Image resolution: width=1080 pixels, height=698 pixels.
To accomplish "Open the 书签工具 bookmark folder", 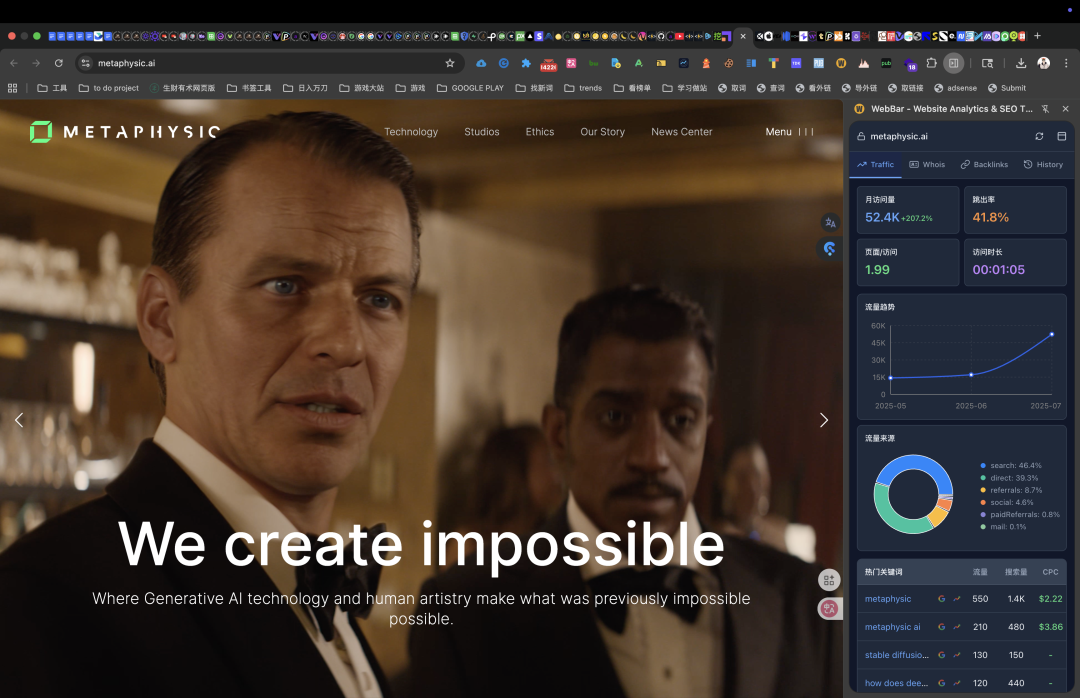I will point(249,88).
